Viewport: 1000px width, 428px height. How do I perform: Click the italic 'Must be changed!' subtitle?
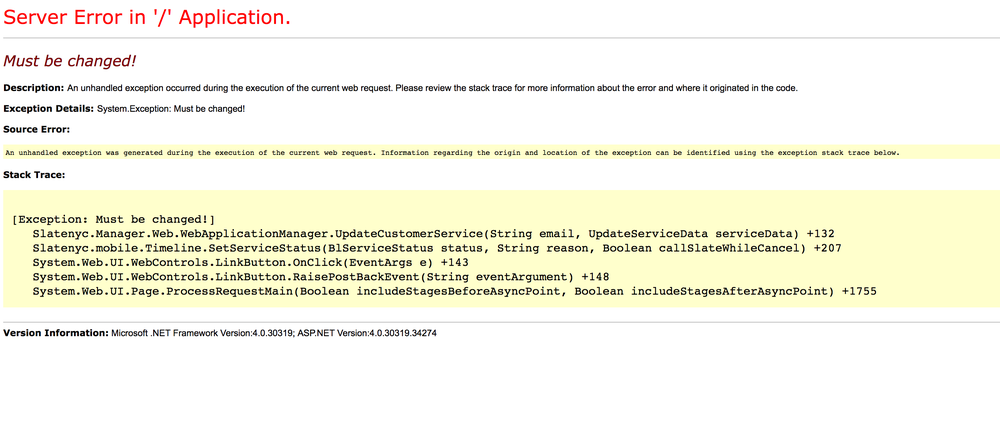point(70,61)
